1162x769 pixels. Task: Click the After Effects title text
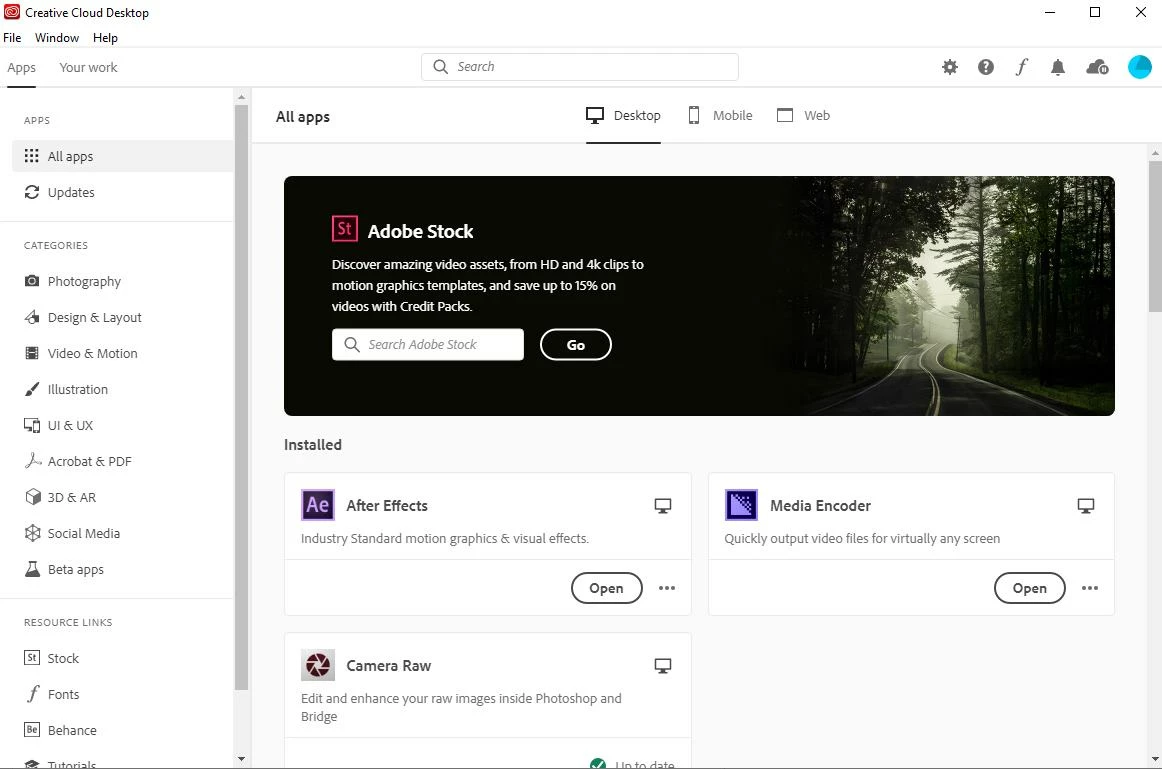[387, 506]
